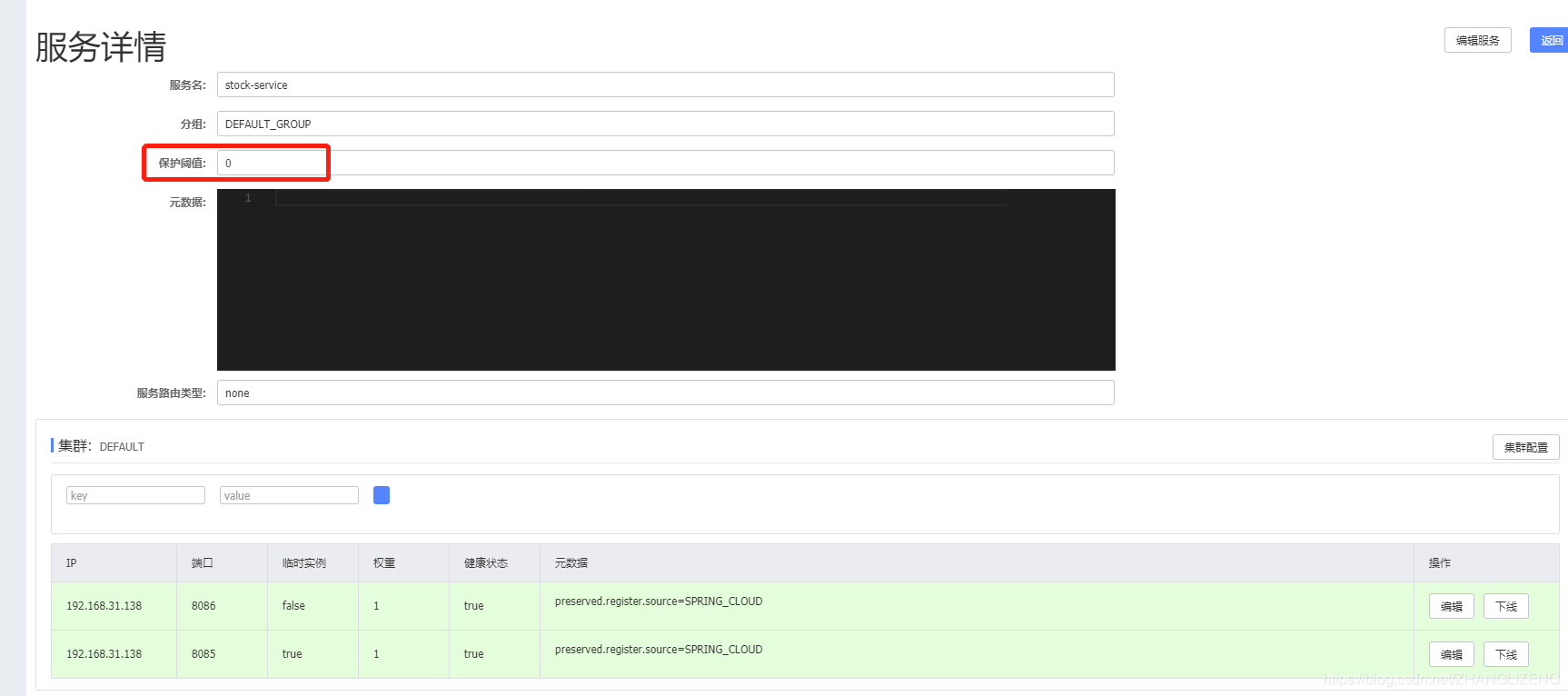
Task: Click the 服务路由类型 field showing none
Action: pyautogui.click(x=665, y=393)
